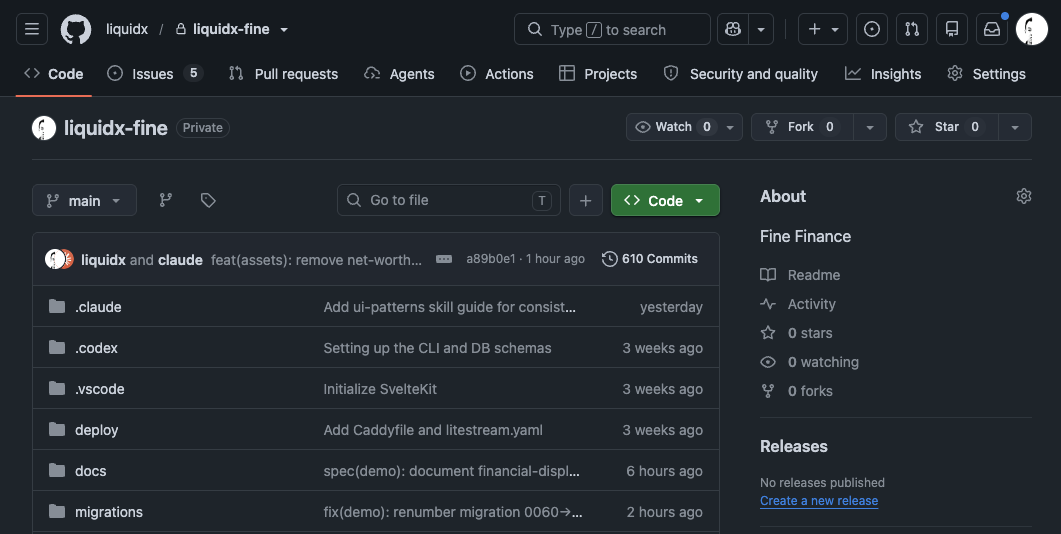The image size is (1061, 534).
Task: Expand the Star lists dropdown arrow
Action: (x=1015, y=127)
